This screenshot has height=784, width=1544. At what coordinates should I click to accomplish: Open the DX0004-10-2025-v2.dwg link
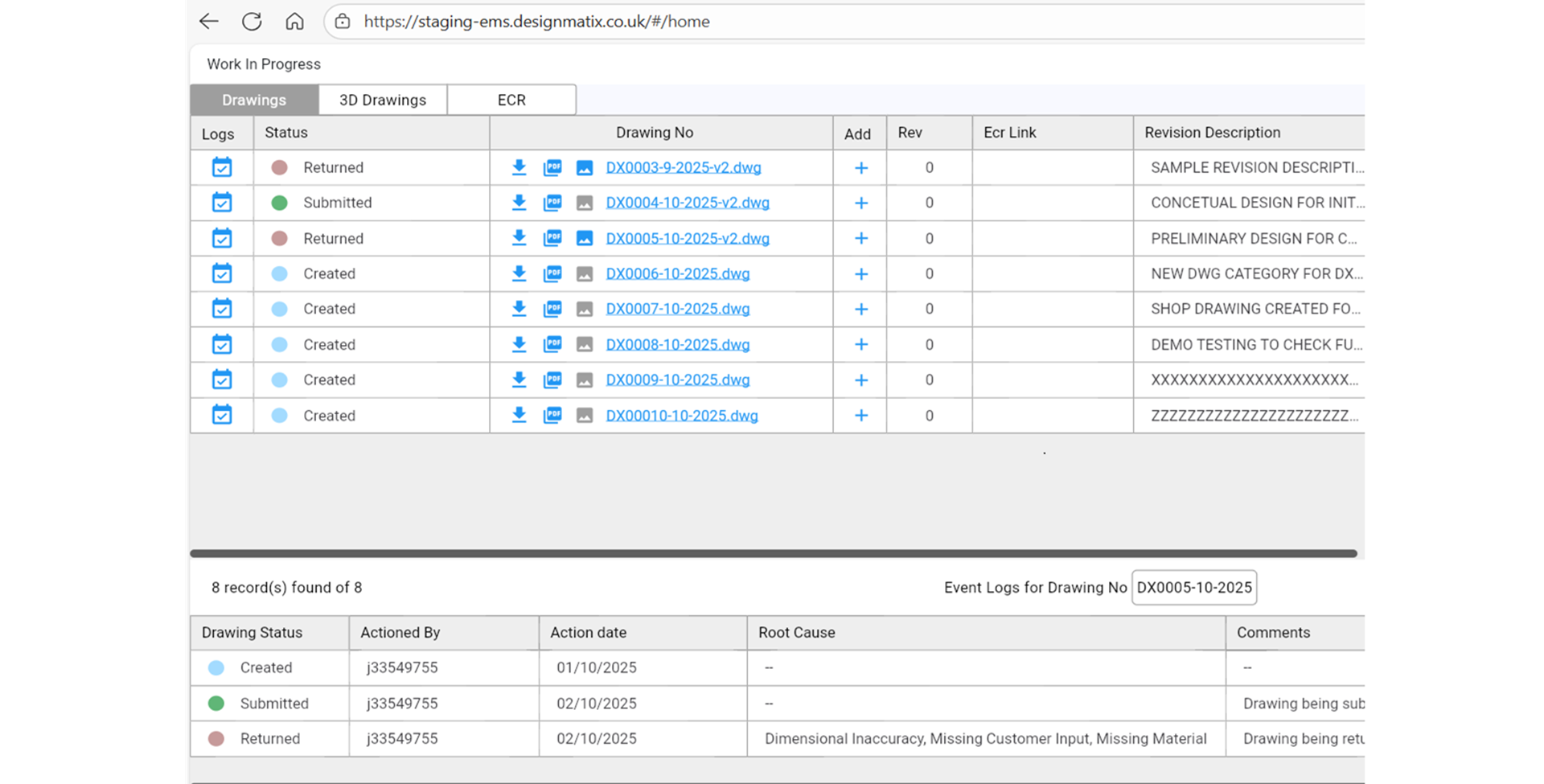tap(687, 203)
